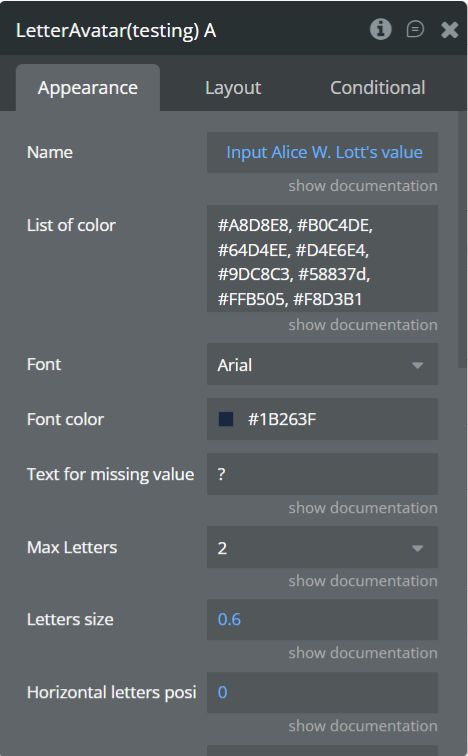The width and height of the screenshot is (468, 756).
Task: Select the Appearance tab
Action: (x=88, y=88)
